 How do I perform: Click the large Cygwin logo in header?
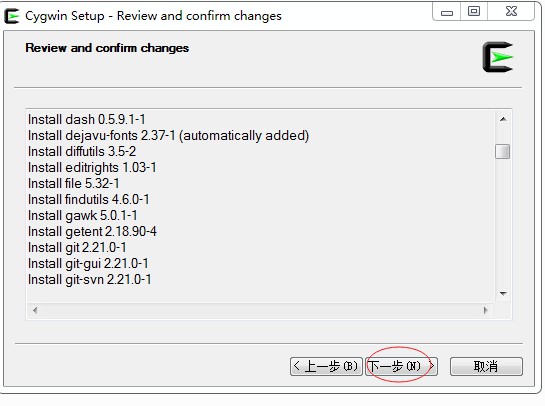(498, 57)
